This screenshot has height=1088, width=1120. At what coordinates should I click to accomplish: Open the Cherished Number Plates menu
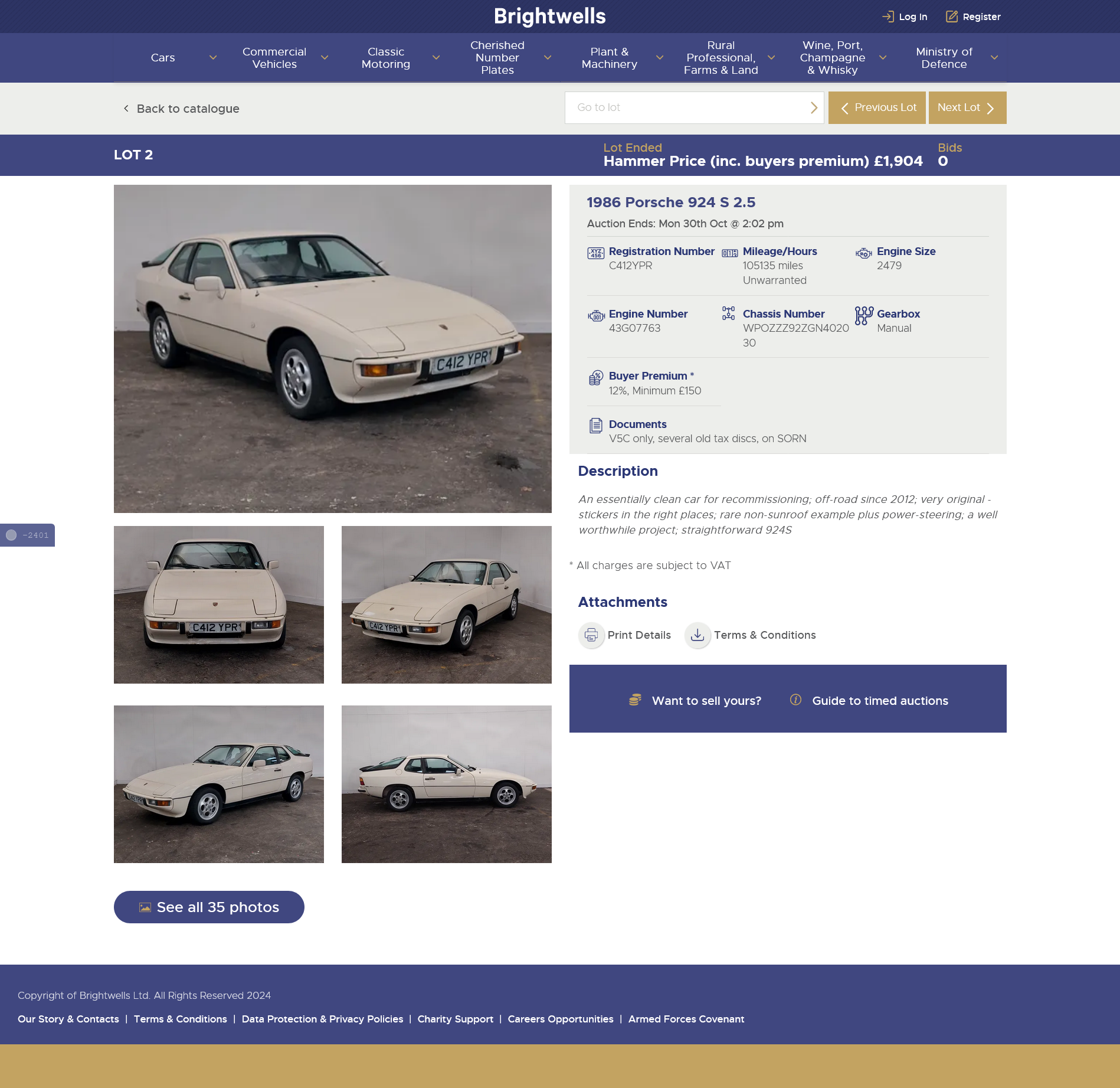click(497, 58)
